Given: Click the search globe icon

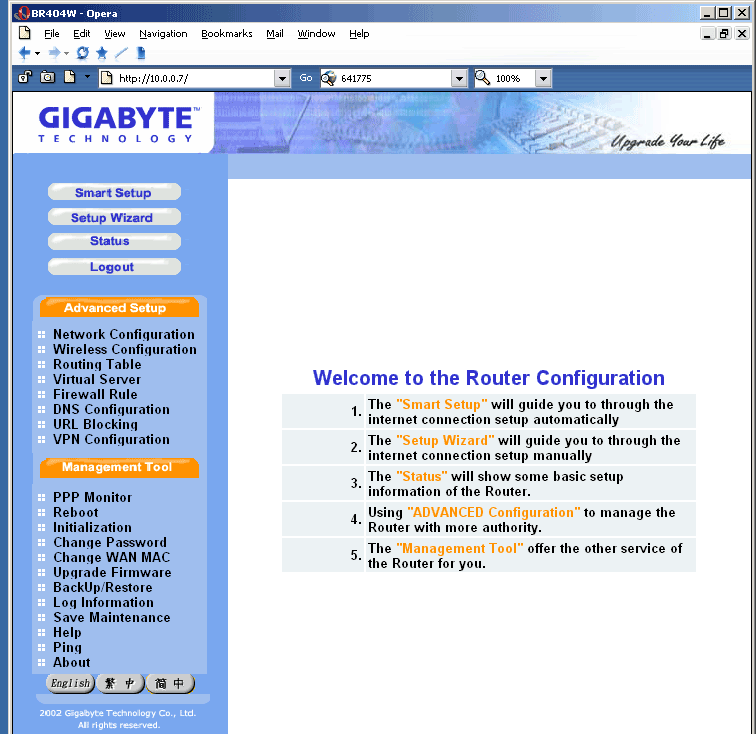Looking at the screenshot, I should 329,78.
